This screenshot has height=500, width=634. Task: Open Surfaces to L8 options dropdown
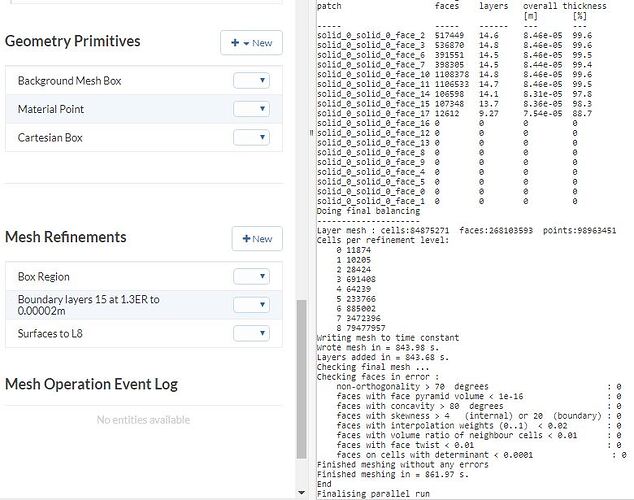click(252, 335)
